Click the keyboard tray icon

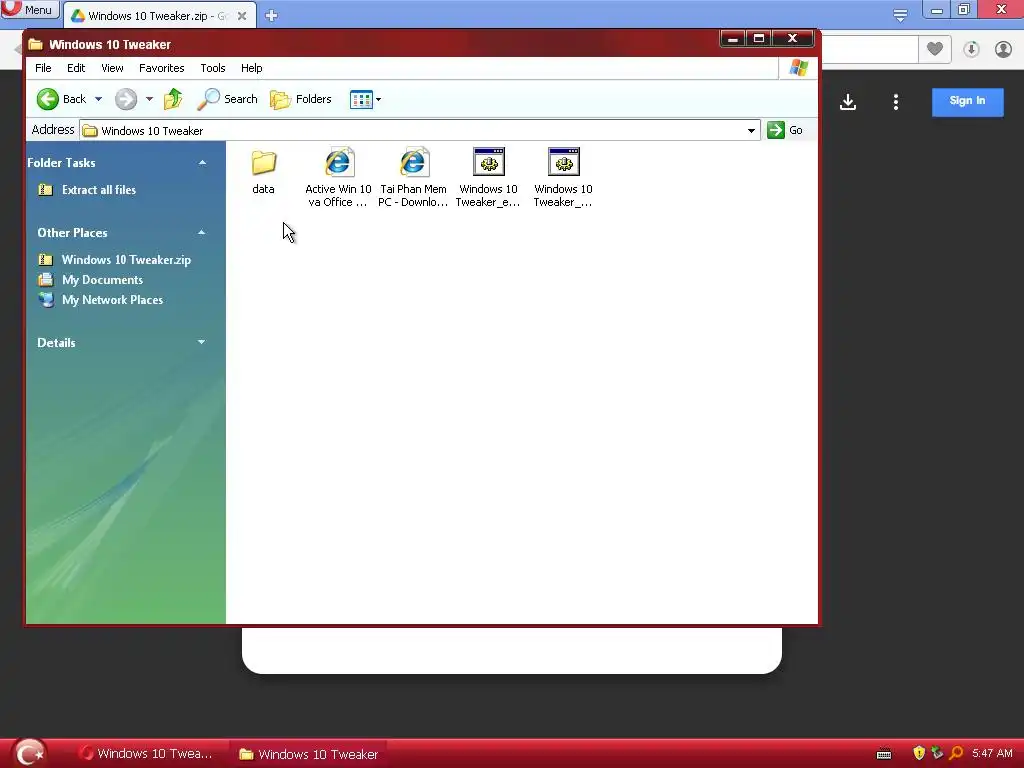[x=884, y=754]
